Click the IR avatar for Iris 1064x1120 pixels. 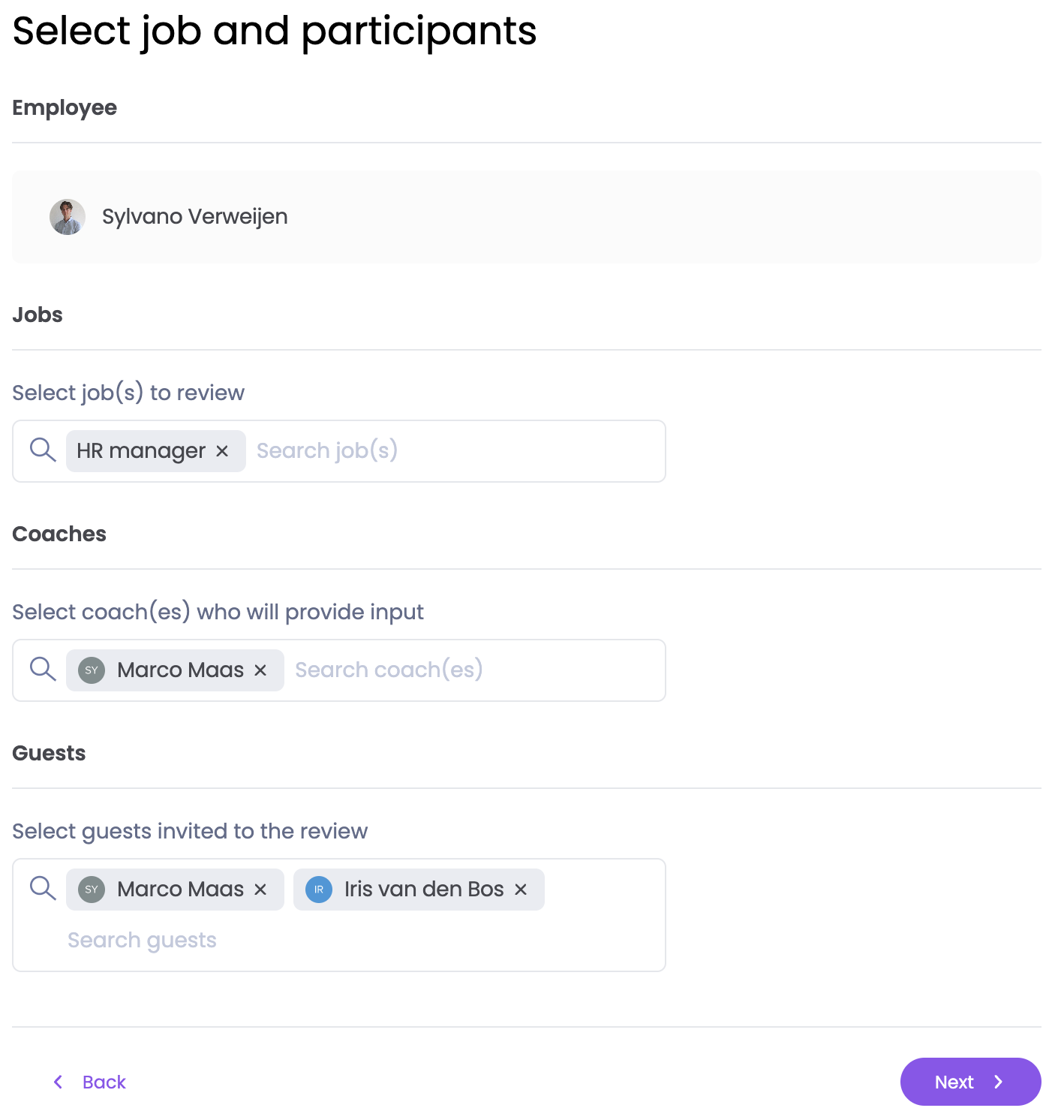point(319,890)
